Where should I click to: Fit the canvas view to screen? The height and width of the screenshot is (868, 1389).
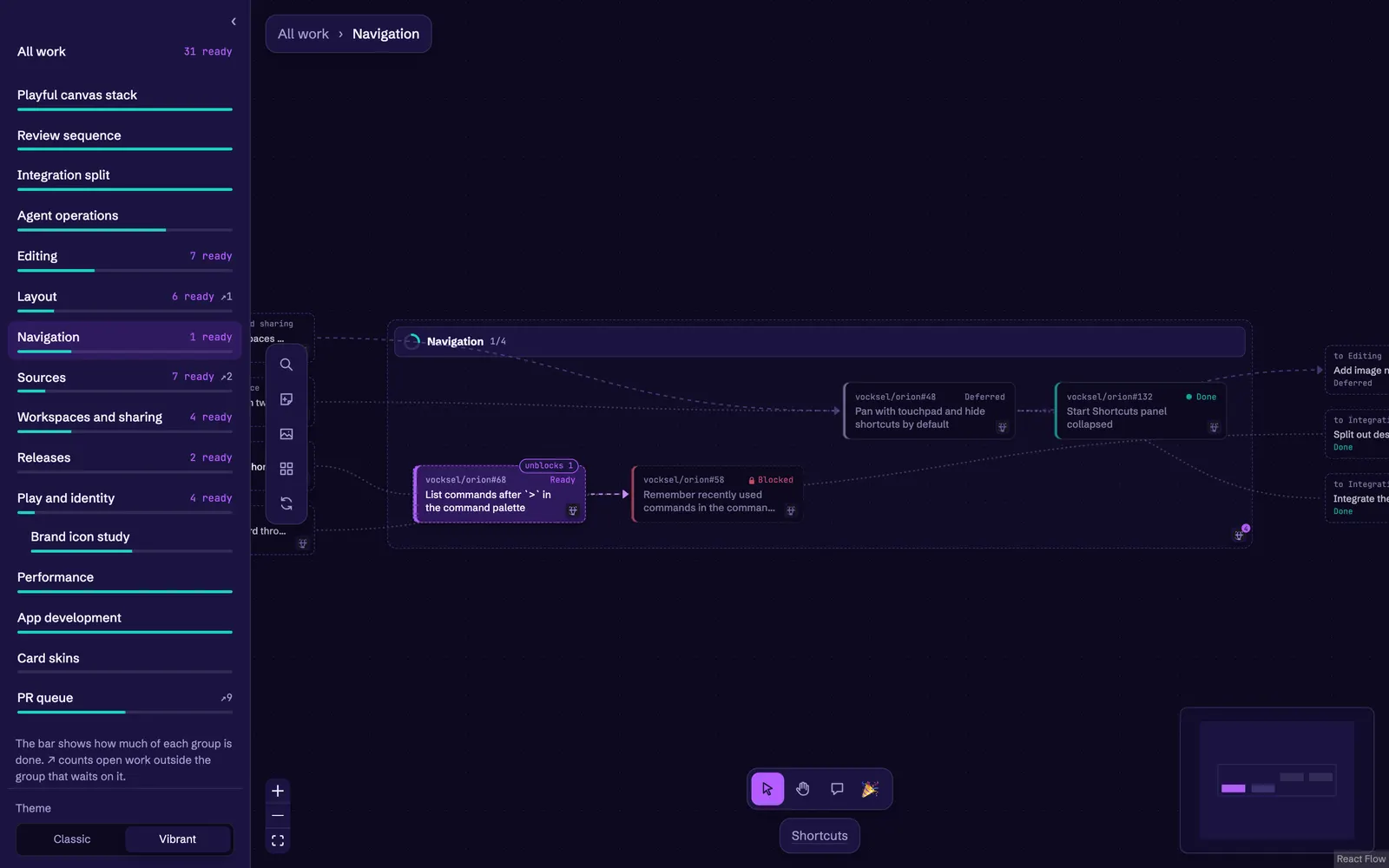coord(278,841)
